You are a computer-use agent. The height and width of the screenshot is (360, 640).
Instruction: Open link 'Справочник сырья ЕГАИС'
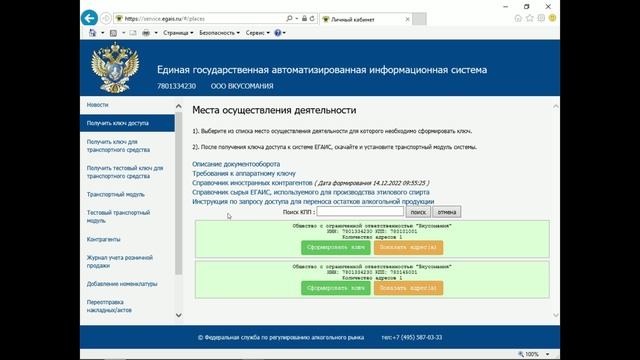[x=311, y=192]
